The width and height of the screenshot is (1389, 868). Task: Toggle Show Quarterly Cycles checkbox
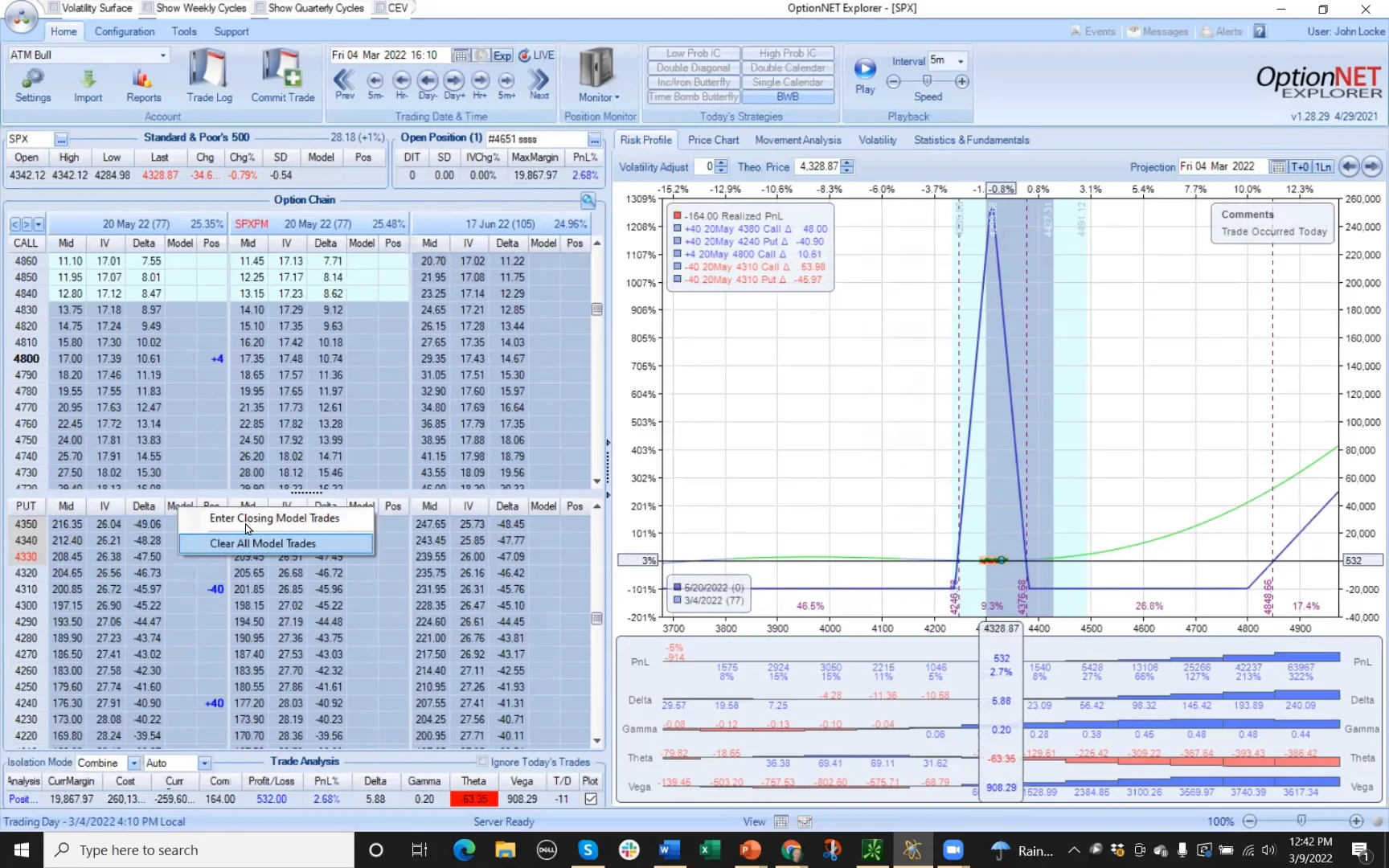[x=260, y=8]
